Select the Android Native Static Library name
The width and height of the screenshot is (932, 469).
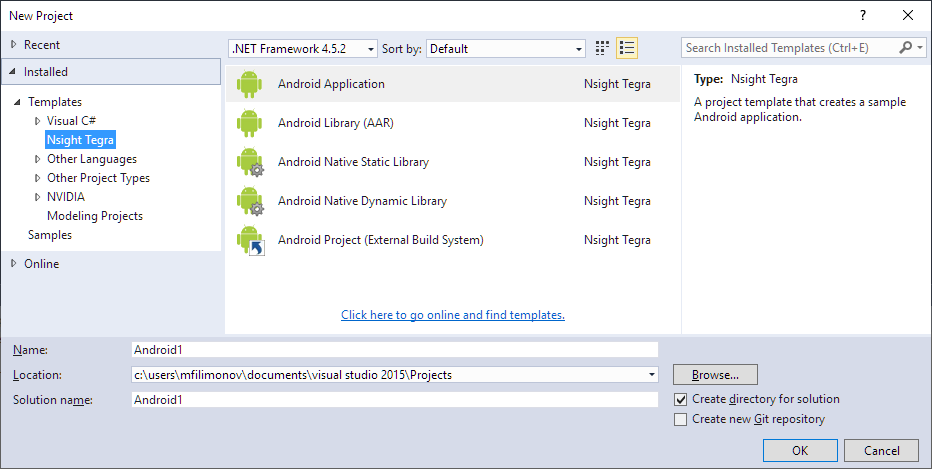coord(353,162)
